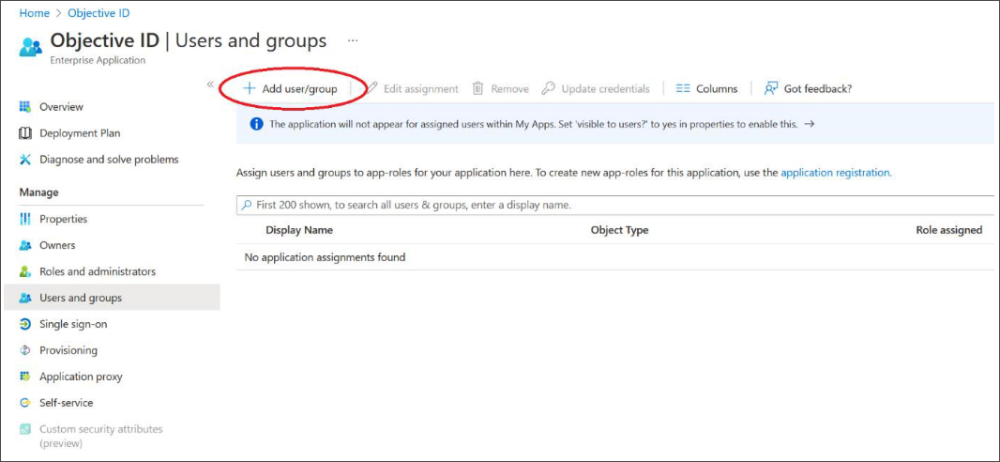The image size is (1000, 462).
Task: Open the ellipsis more options beside the title
Action: tap(352, 41)
